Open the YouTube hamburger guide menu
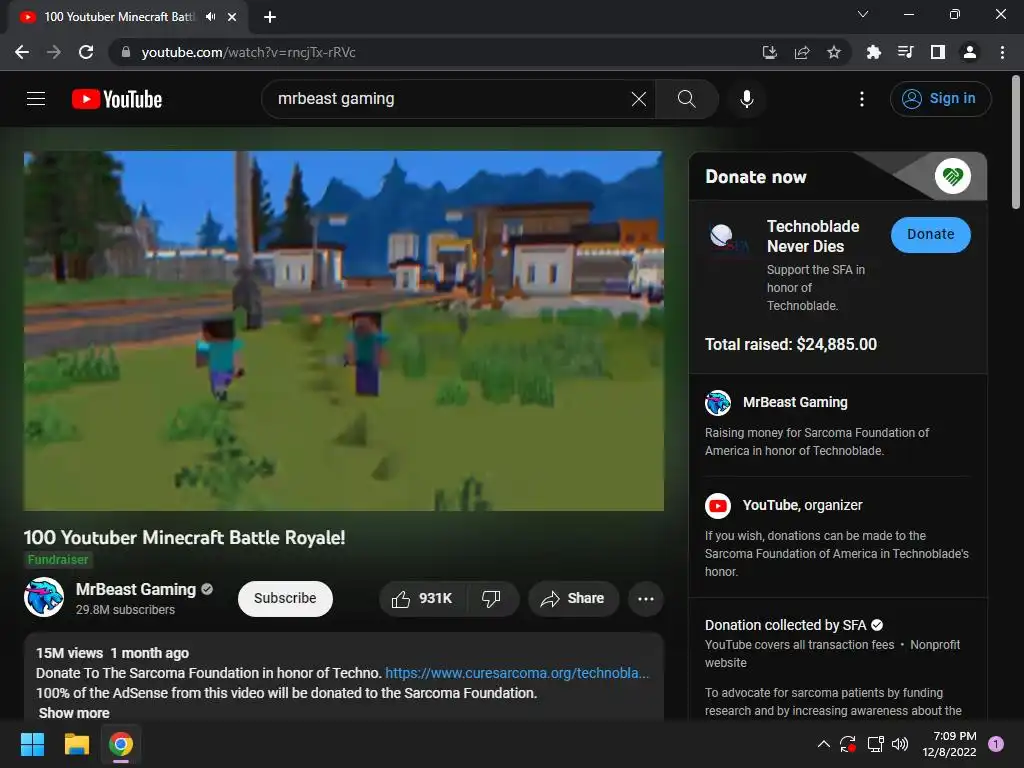Viewport: 1024px width, 768px height. click(36, 99)
